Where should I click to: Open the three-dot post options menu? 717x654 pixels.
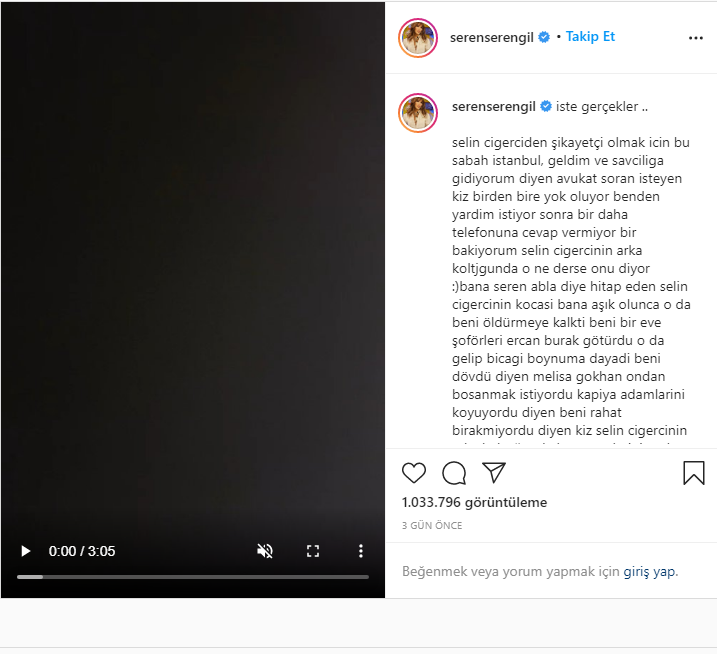[x=696, y=38]
